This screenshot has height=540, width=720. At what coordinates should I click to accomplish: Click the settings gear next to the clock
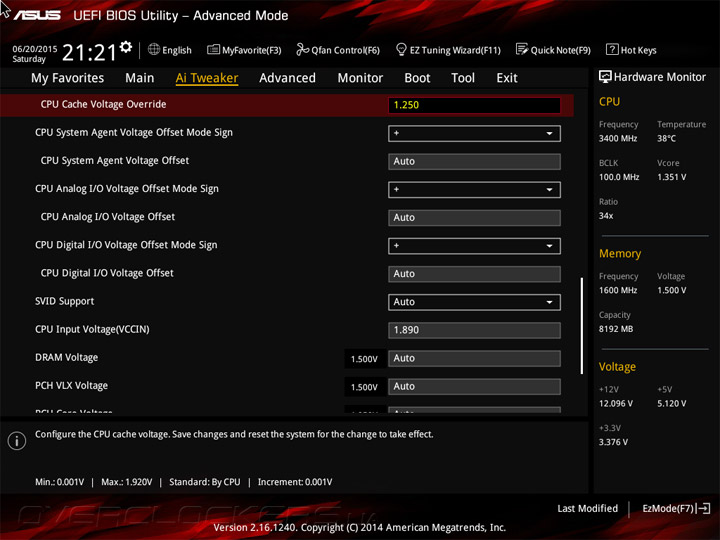(126, 46)
